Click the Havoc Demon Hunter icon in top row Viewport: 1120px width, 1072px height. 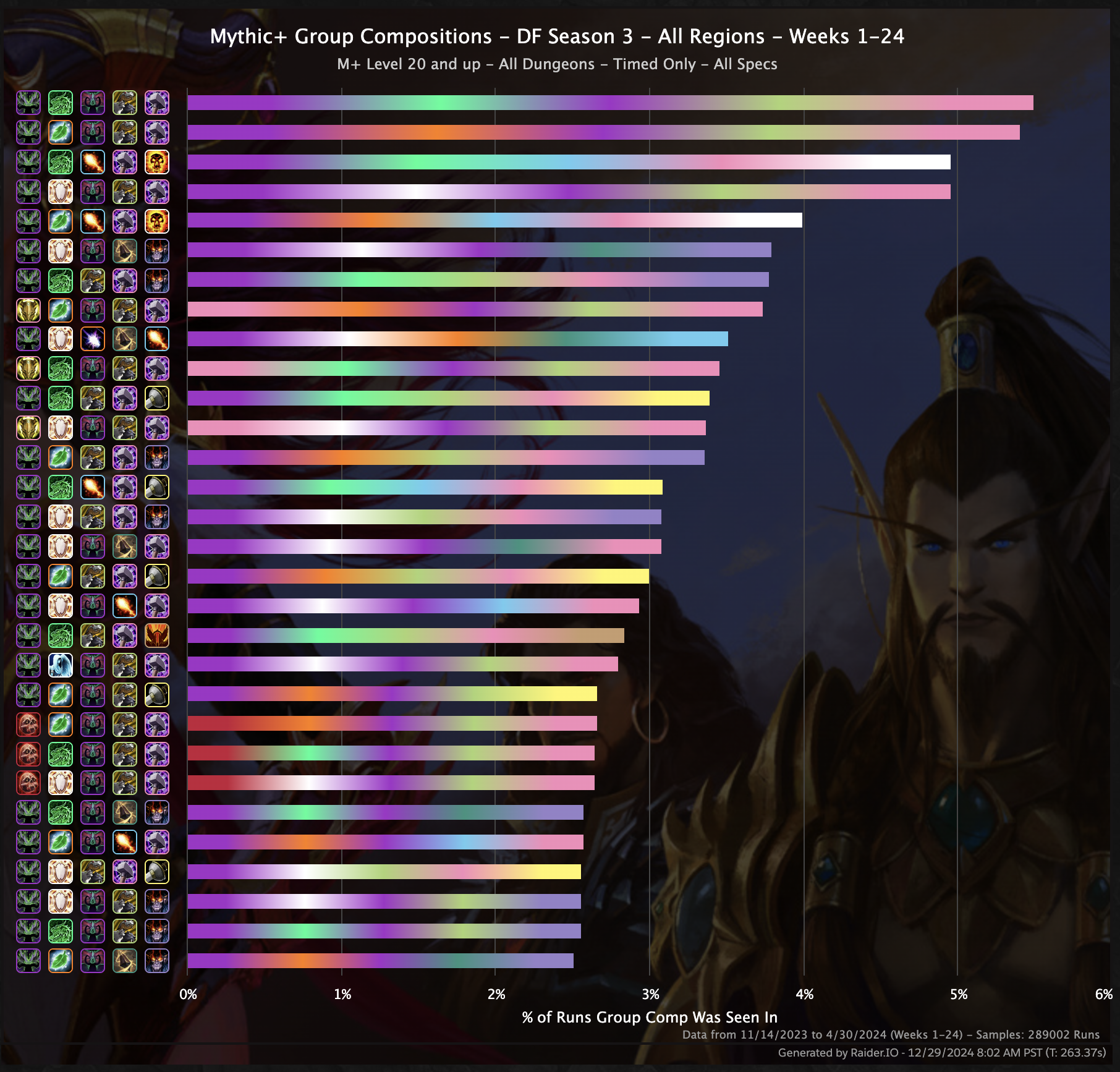pyautogui.click(x=93, y=103)
